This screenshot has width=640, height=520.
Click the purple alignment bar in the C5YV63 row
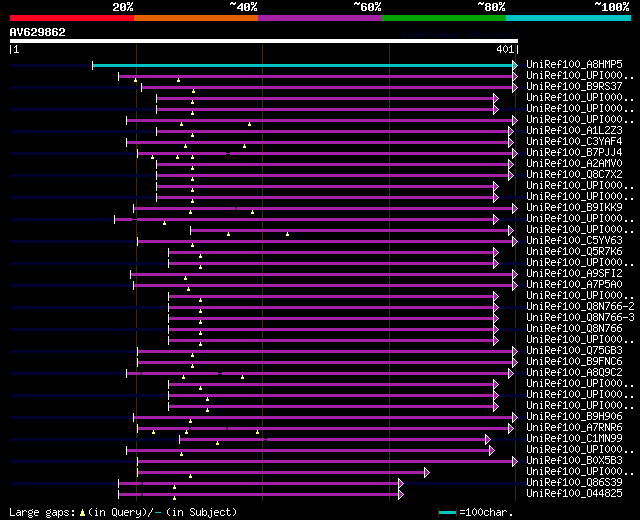[x=325, y=242]
